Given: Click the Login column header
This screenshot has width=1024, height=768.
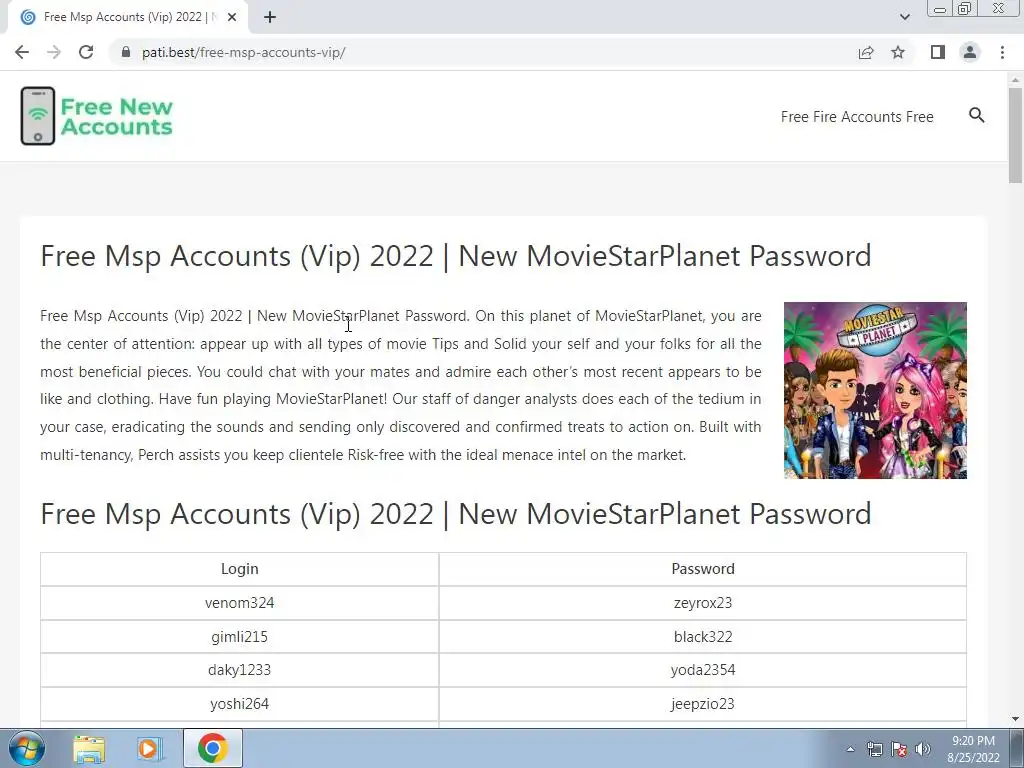Looking at the screenshot, I should tap(240, 569).
